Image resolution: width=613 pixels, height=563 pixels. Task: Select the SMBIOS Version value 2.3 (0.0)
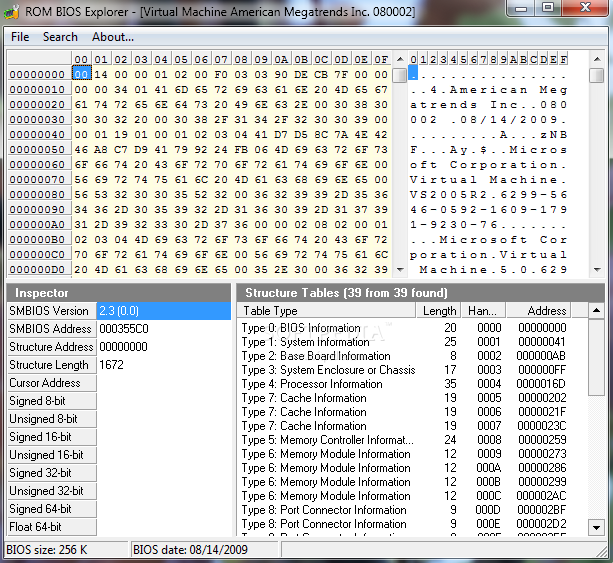(x=164, y=311)
